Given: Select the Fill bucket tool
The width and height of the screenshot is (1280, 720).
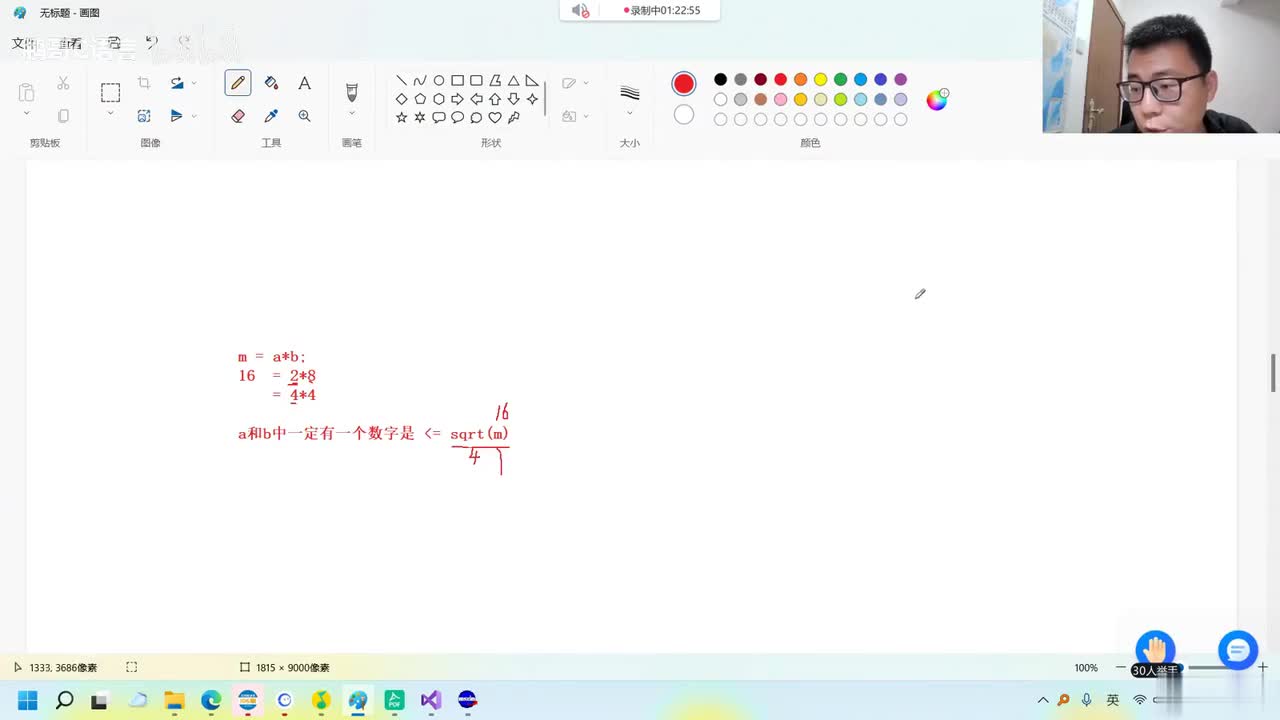Looking at the screenshot, I should tap(271, 83).
